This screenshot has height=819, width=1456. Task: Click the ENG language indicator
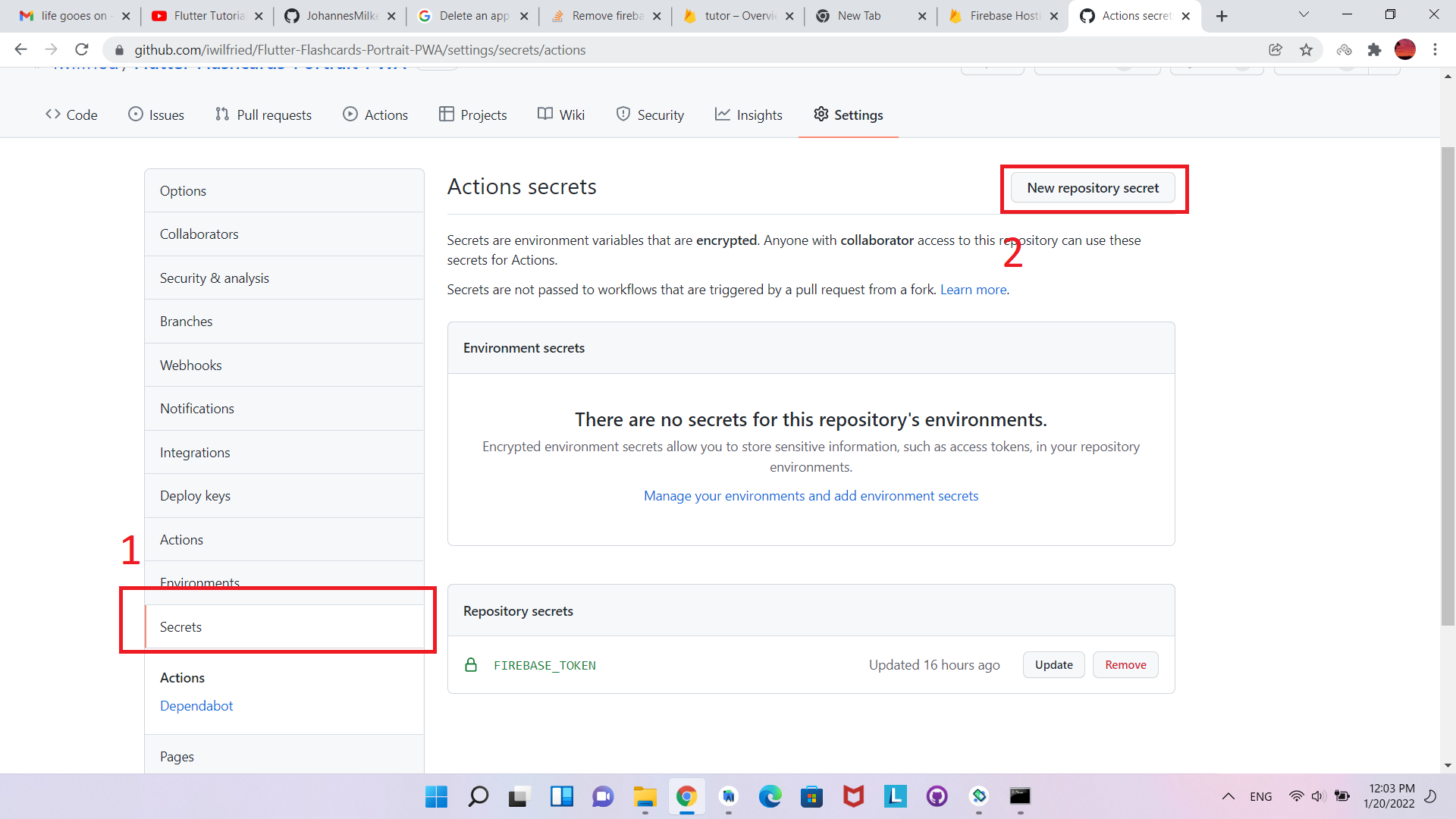[x=1261, y=796]
